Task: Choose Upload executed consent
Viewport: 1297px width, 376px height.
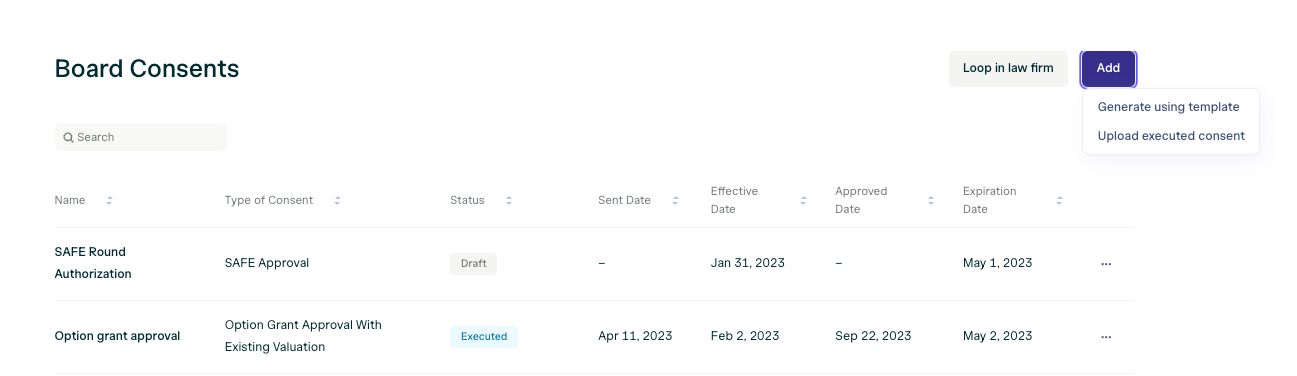Action: tap(1171, 136)
